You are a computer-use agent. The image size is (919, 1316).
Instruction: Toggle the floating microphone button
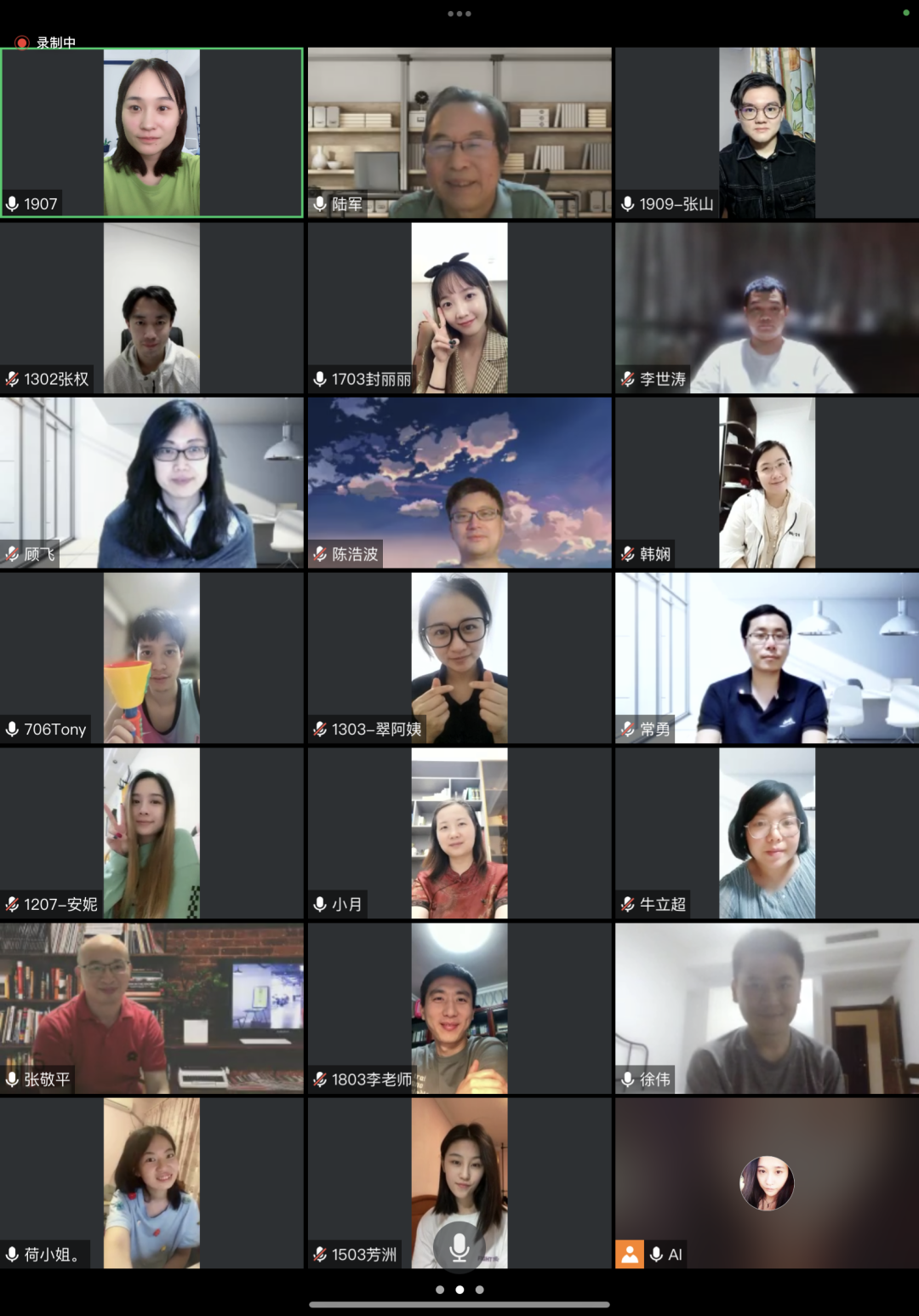(459, 1247)
